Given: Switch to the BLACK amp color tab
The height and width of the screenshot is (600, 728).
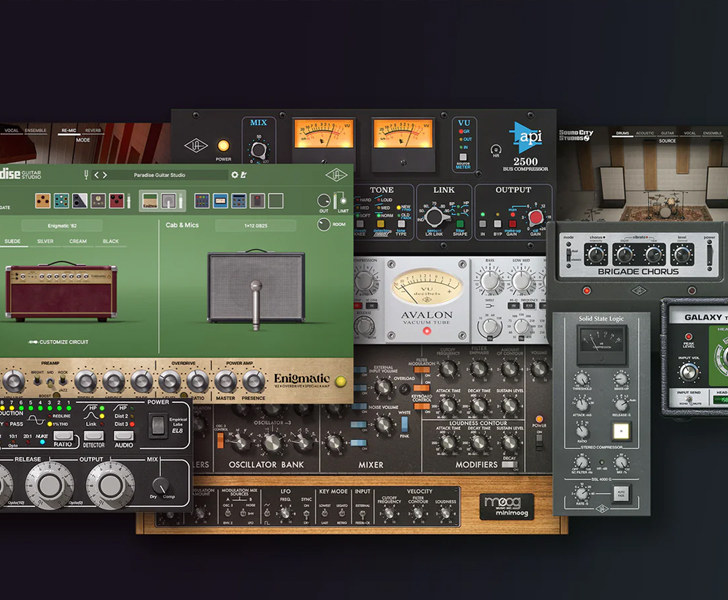Looking at the screenshot, I should [x=111, y=241].
